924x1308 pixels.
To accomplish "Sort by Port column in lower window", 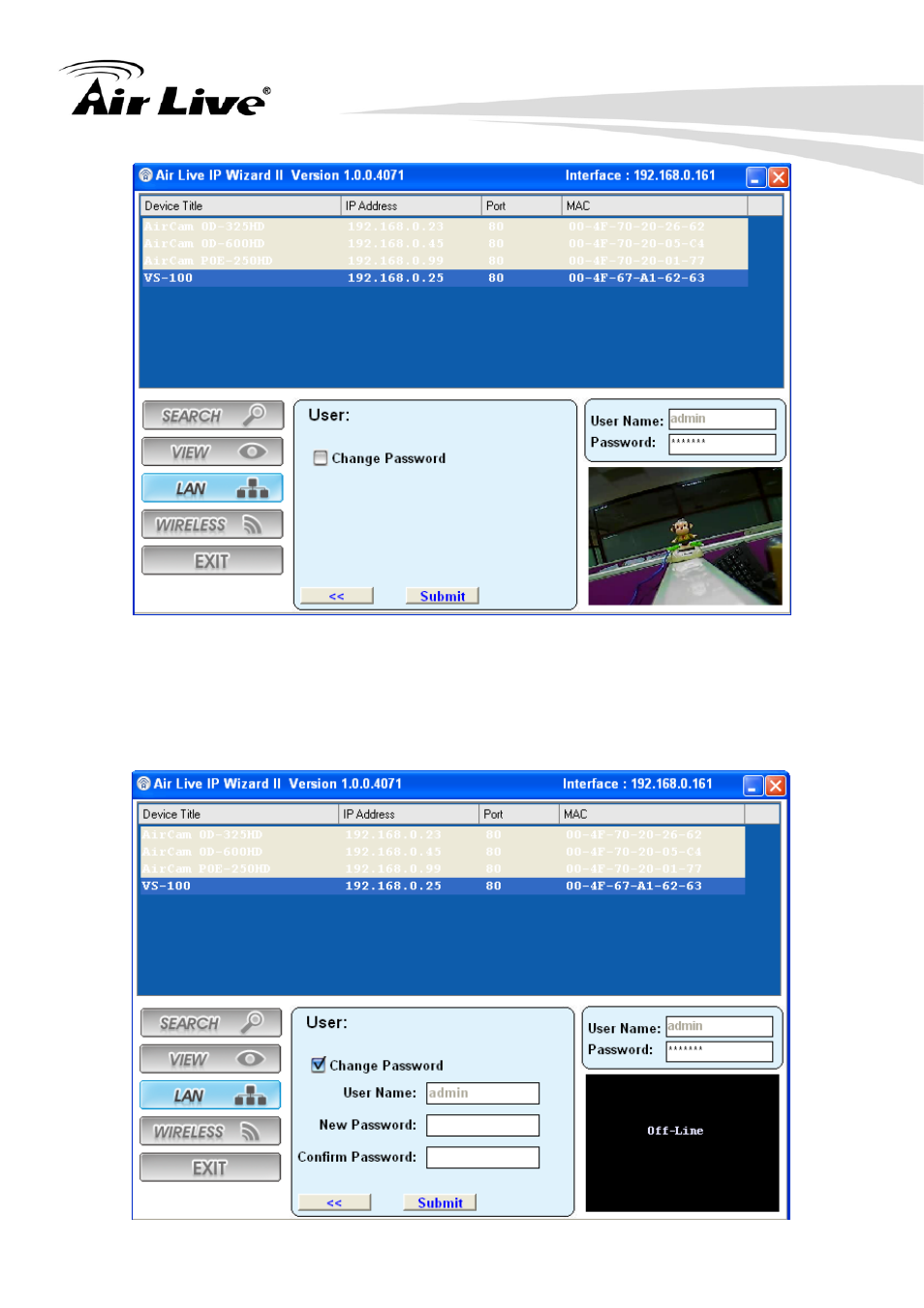I will click(x=519, y=815).
